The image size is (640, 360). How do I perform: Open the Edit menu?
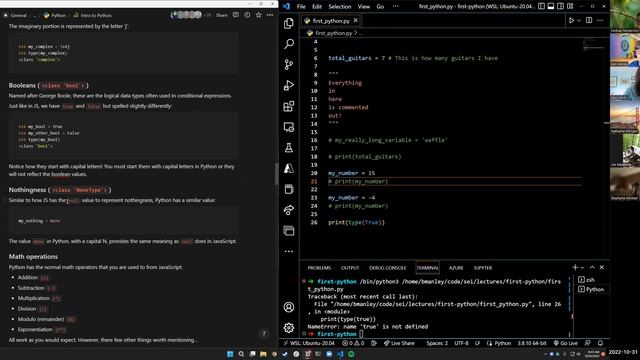click(x=317, y=7)
